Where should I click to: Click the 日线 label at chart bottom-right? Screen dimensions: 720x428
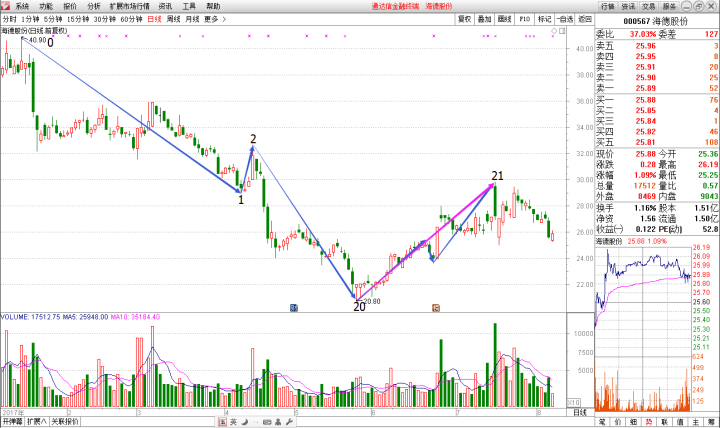580,412
